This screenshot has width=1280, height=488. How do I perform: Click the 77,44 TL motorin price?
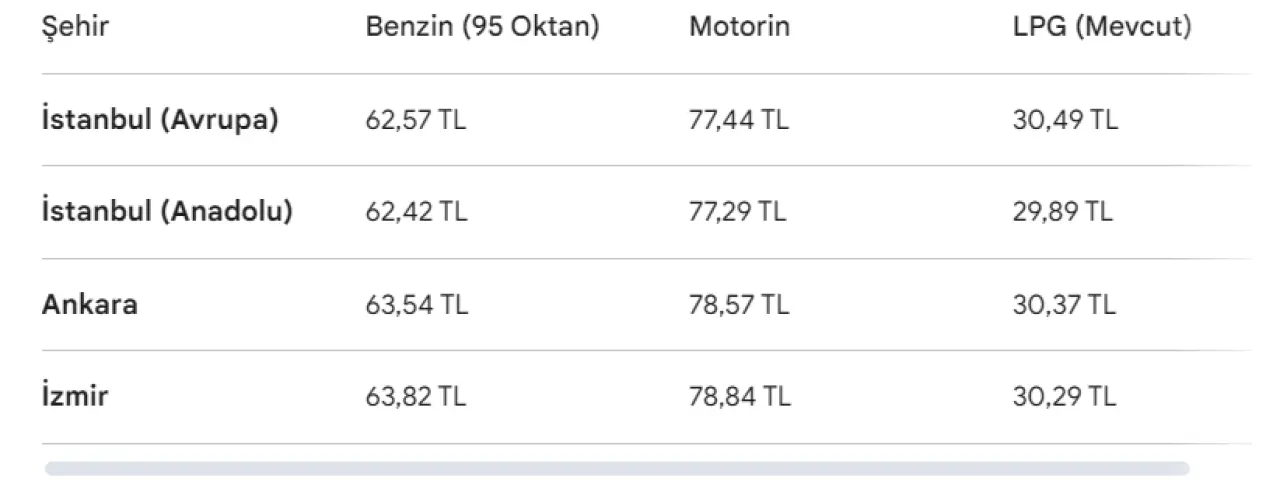739,120
